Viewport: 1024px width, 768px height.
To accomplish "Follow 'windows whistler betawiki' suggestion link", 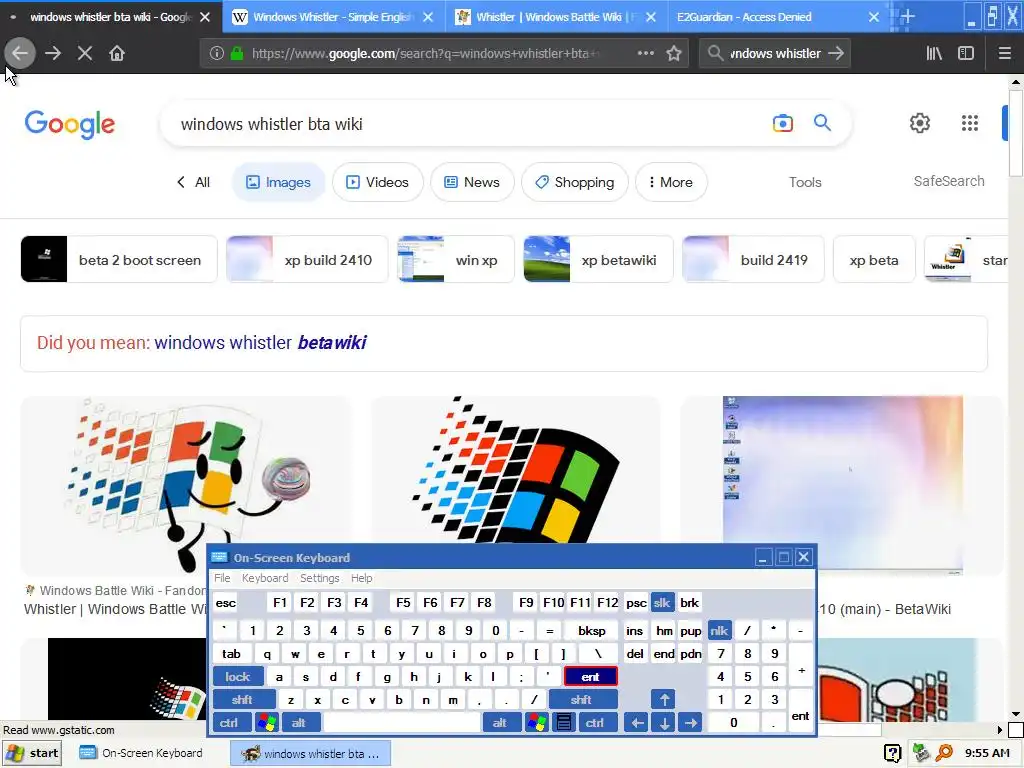I will click(x=260, y=342).
